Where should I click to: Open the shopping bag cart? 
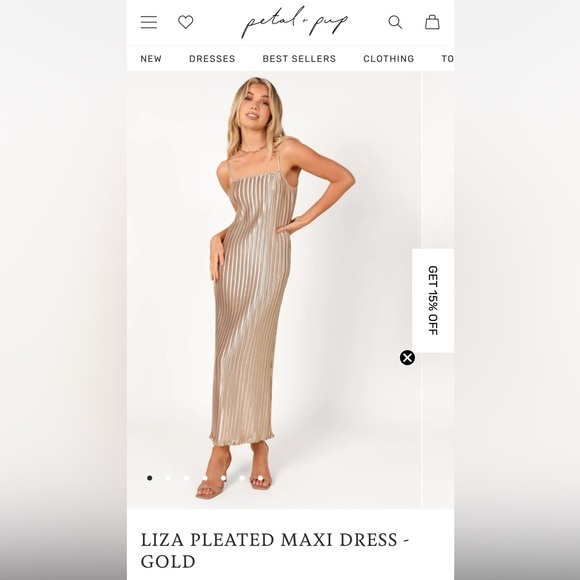coord(432,22)
